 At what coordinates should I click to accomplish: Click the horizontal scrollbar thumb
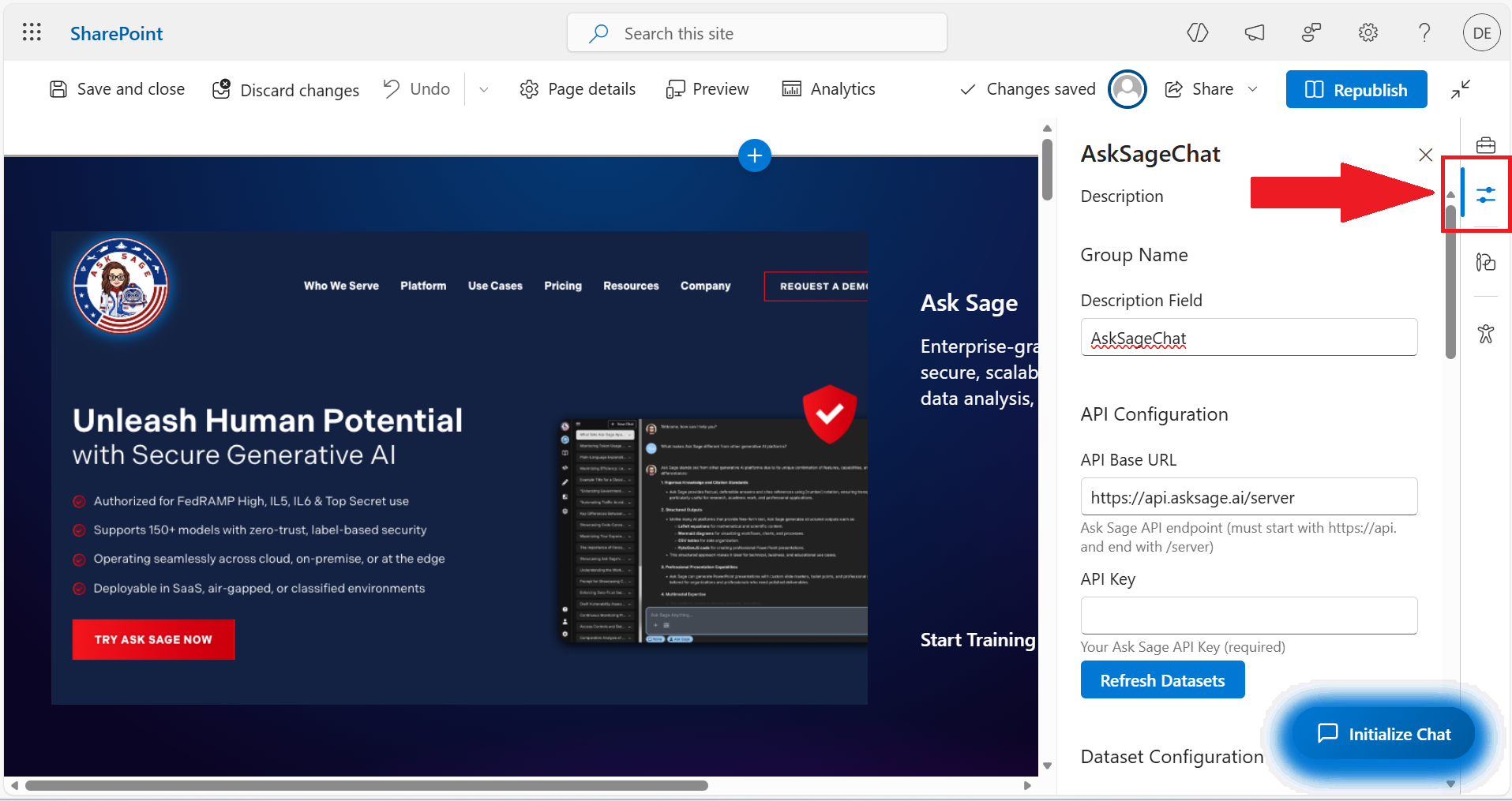point(366,785)
